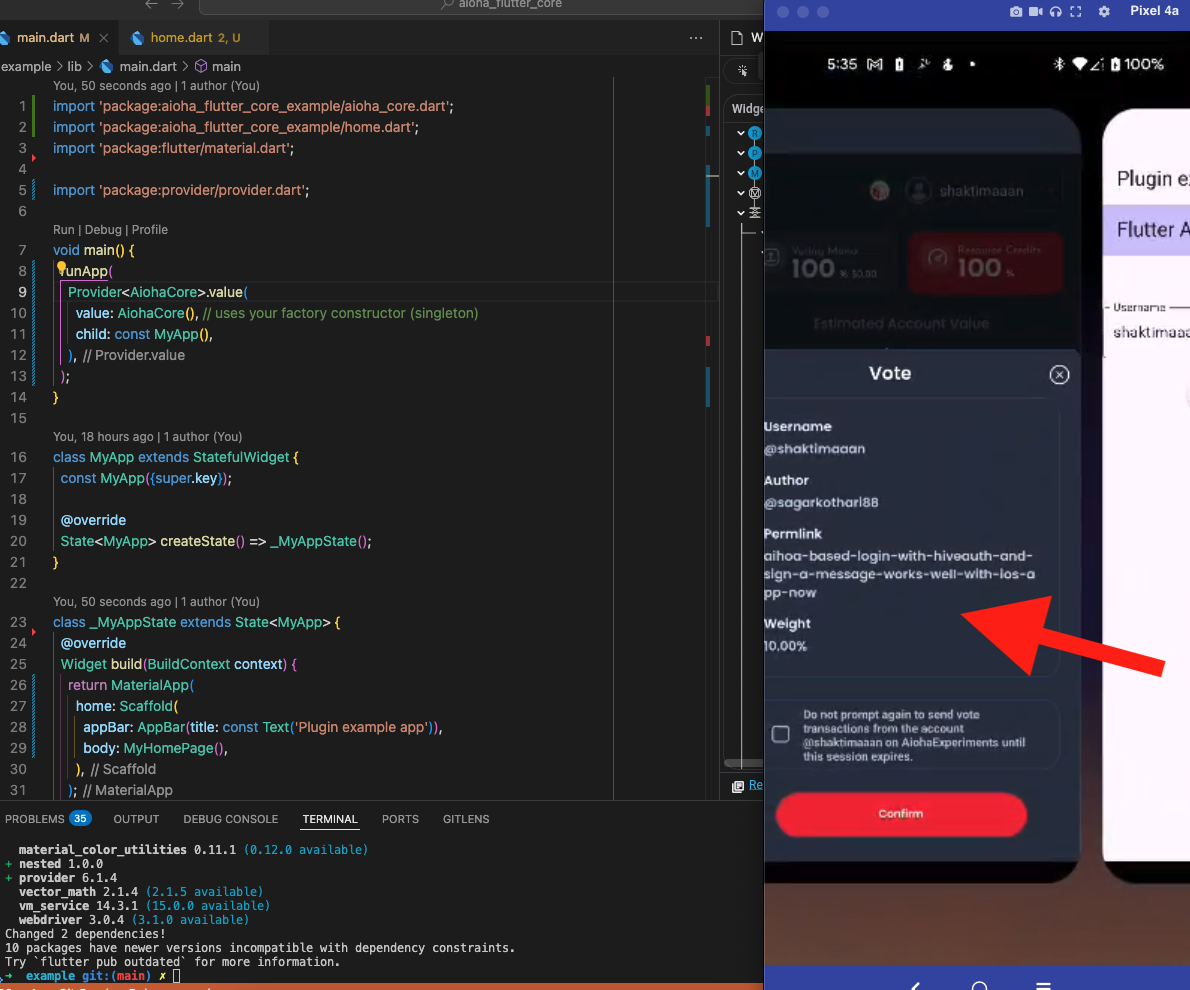Collapse the 'P' widget tree node
1190x990 pixels.
click(741, 153)
